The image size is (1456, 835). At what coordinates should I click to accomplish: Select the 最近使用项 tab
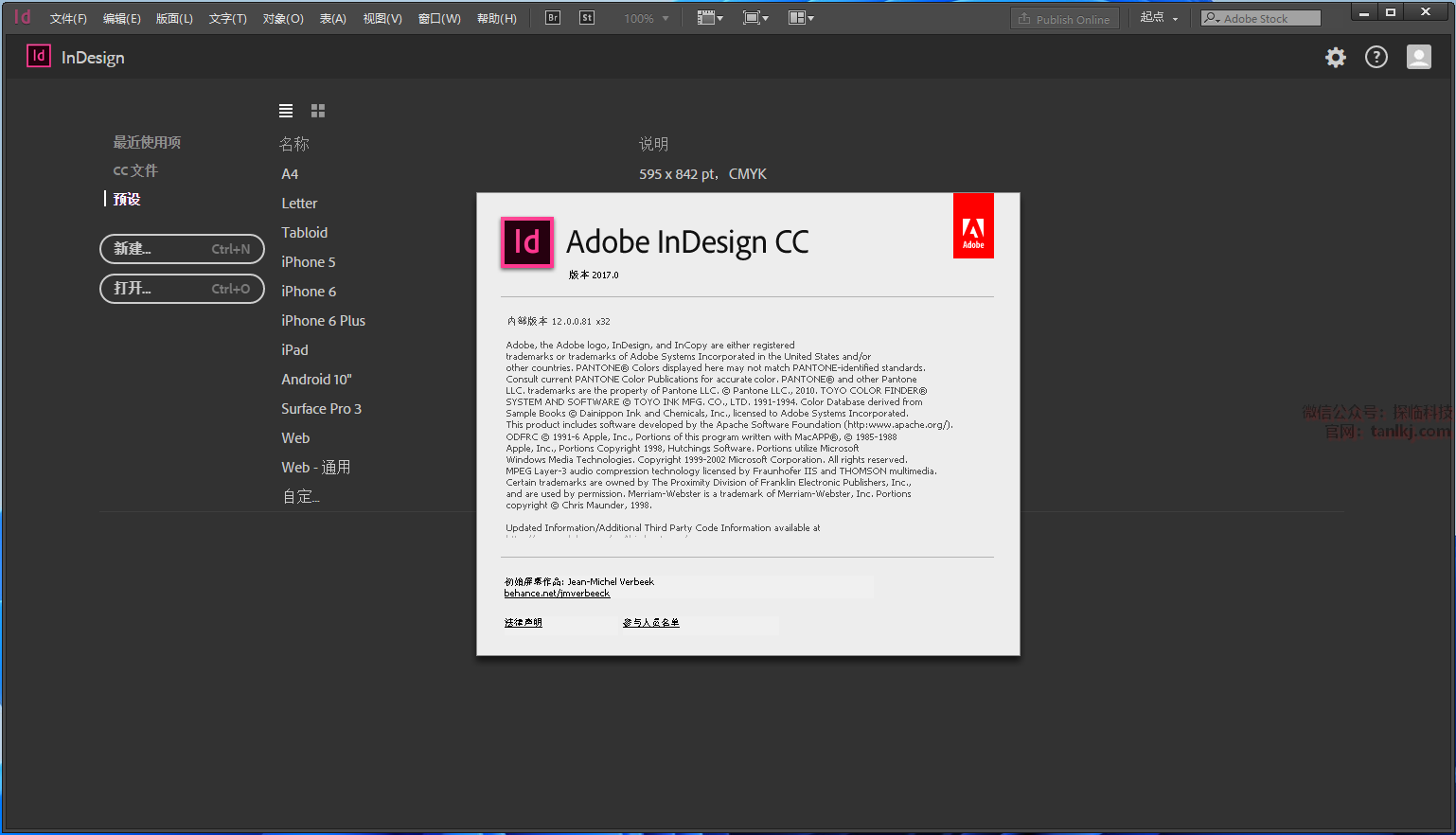147,142
